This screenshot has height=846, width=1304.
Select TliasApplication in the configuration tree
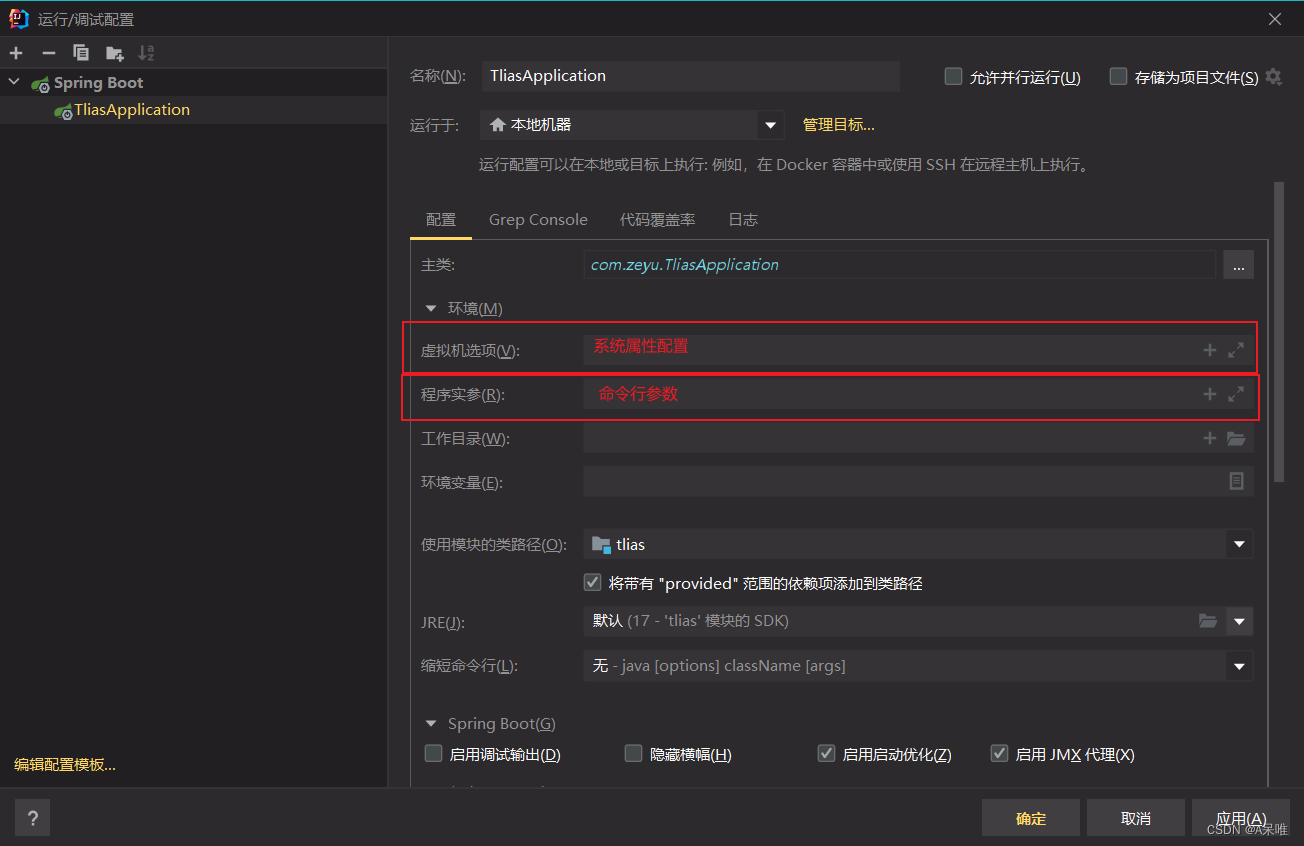coord(130,109)
